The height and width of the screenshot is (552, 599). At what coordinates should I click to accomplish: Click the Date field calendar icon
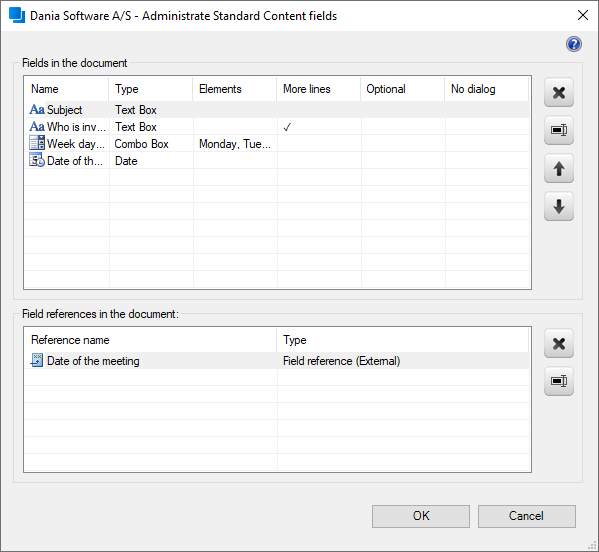[x=37, y=160]
